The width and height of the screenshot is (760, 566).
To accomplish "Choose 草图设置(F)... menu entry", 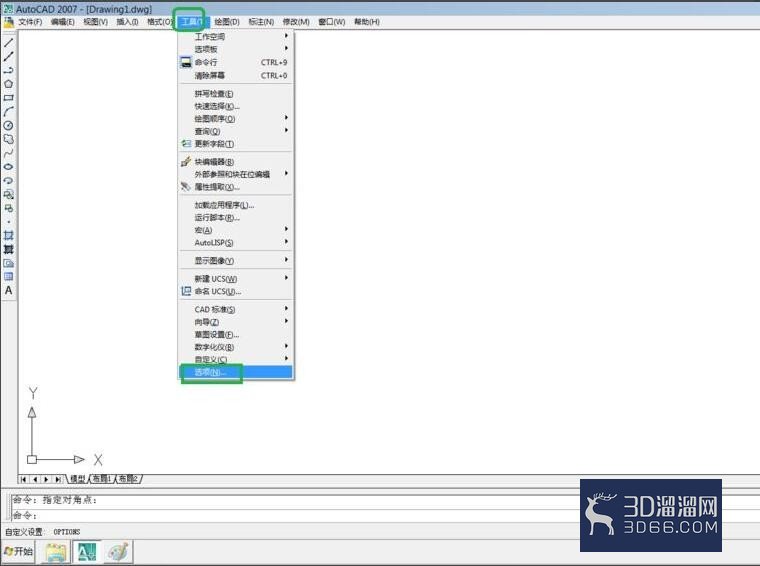I will [236, 334].
